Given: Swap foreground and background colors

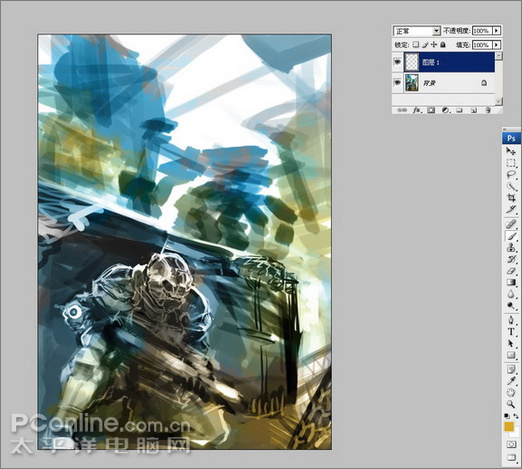Looking at the screenshot, I should (516, 416).
